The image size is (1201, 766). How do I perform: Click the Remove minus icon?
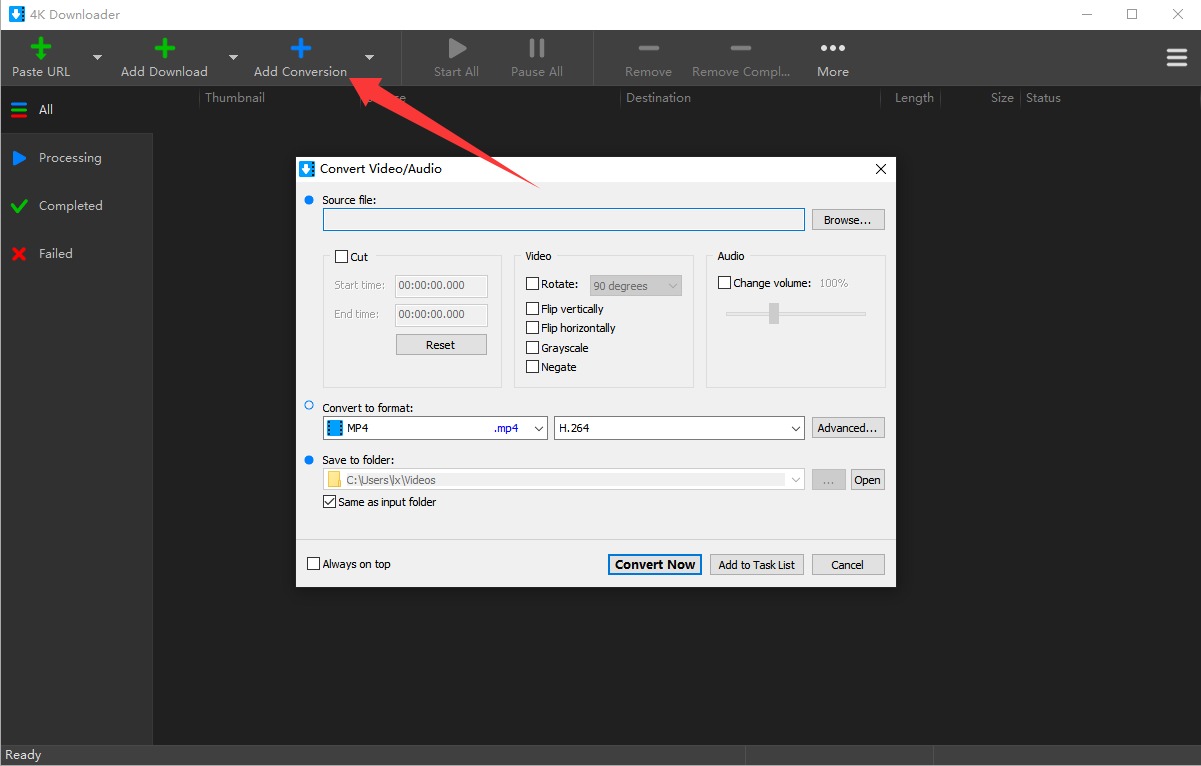pos(649,48)
